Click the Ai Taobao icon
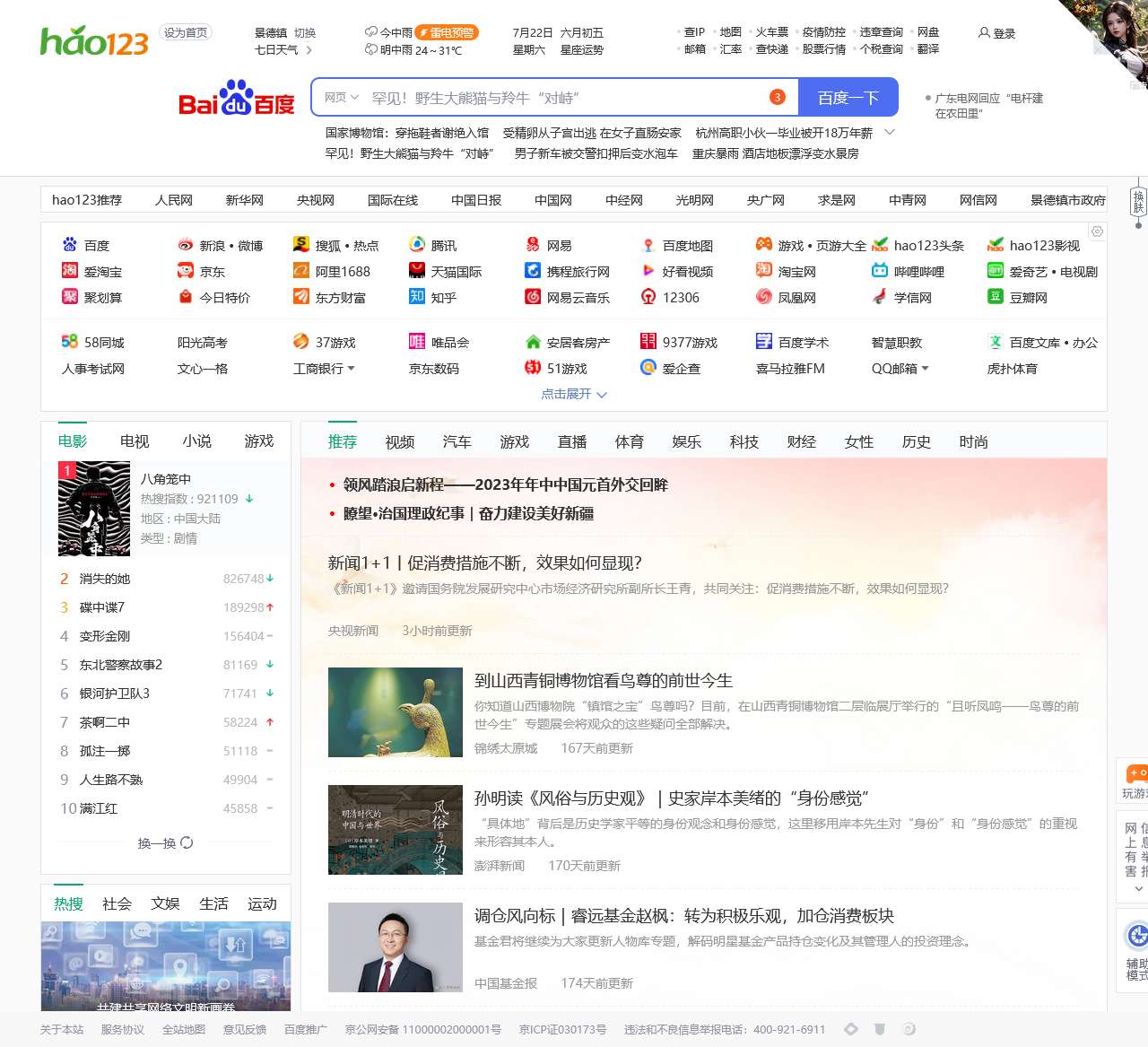The image size is (1148, 1047). click(x=70, y=271)
